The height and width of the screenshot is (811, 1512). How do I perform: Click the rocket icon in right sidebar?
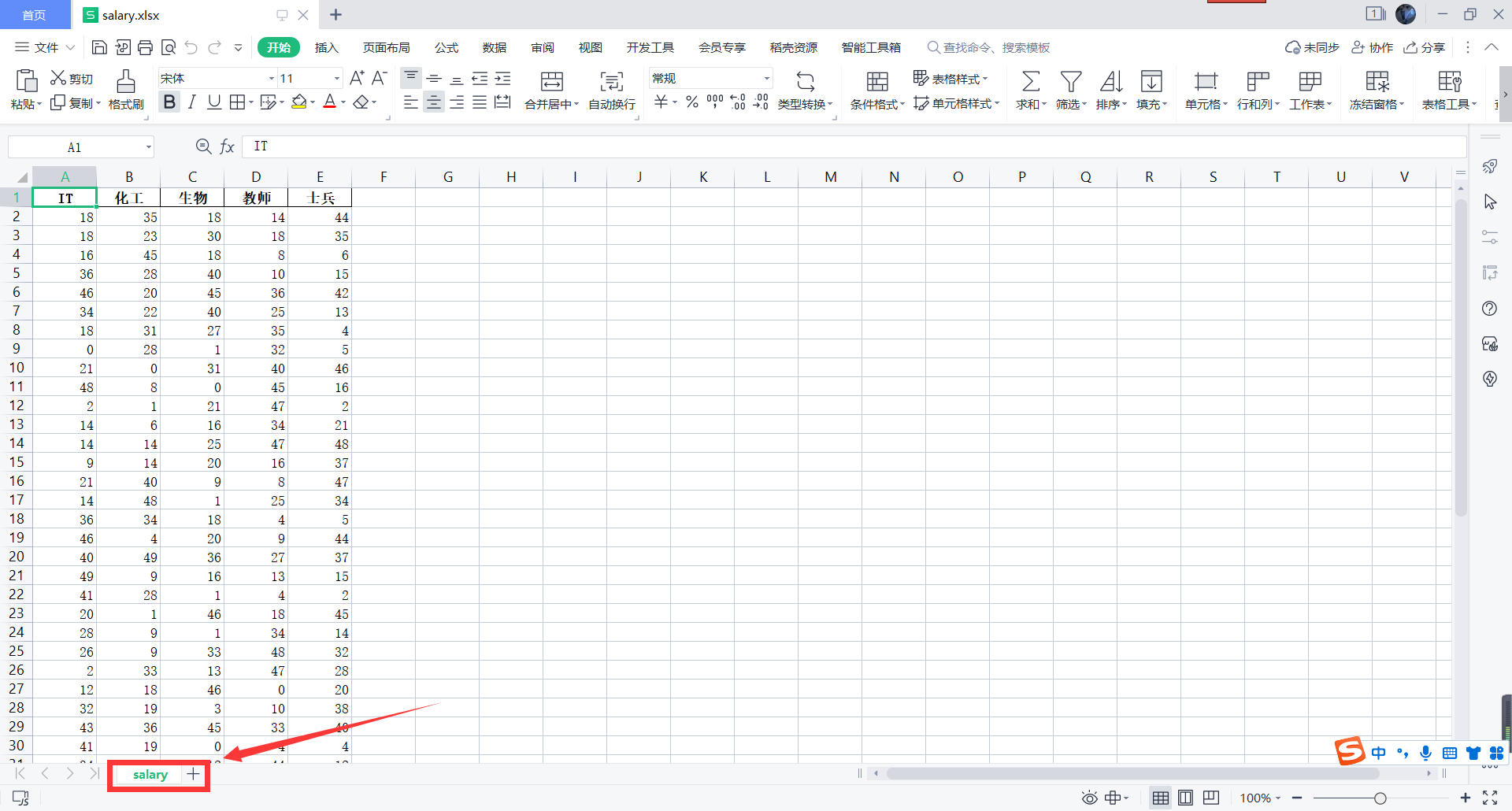click(x=1489, y=166)
